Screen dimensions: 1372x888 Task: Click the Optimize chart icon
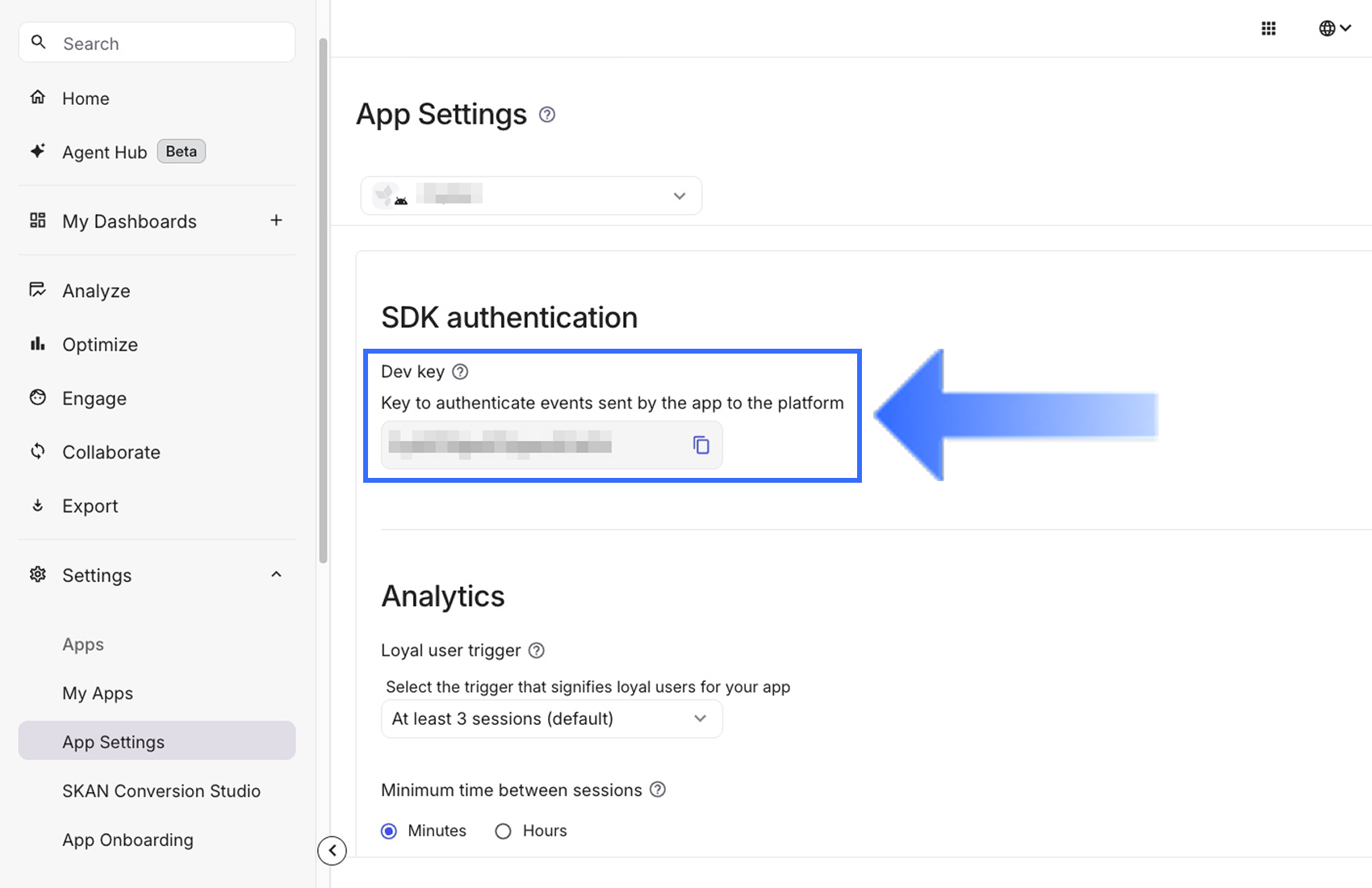click(38, 344)
